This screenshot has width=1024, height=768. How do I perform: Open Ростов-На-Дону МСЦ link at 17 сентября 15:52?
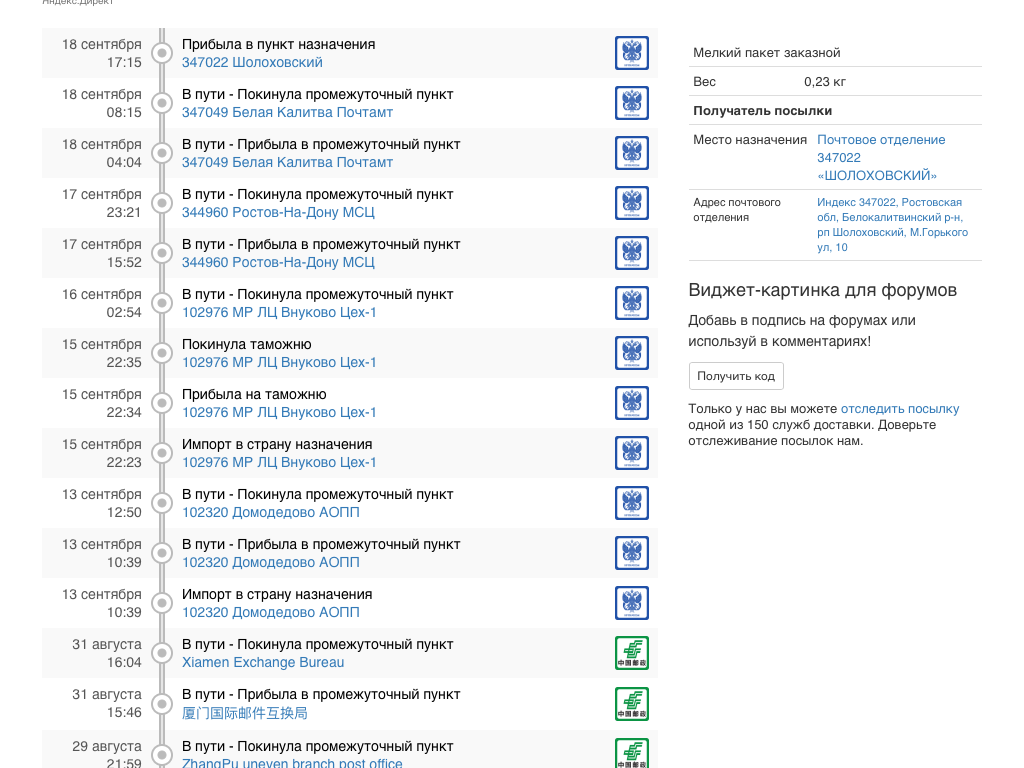(x=278, y=262)
